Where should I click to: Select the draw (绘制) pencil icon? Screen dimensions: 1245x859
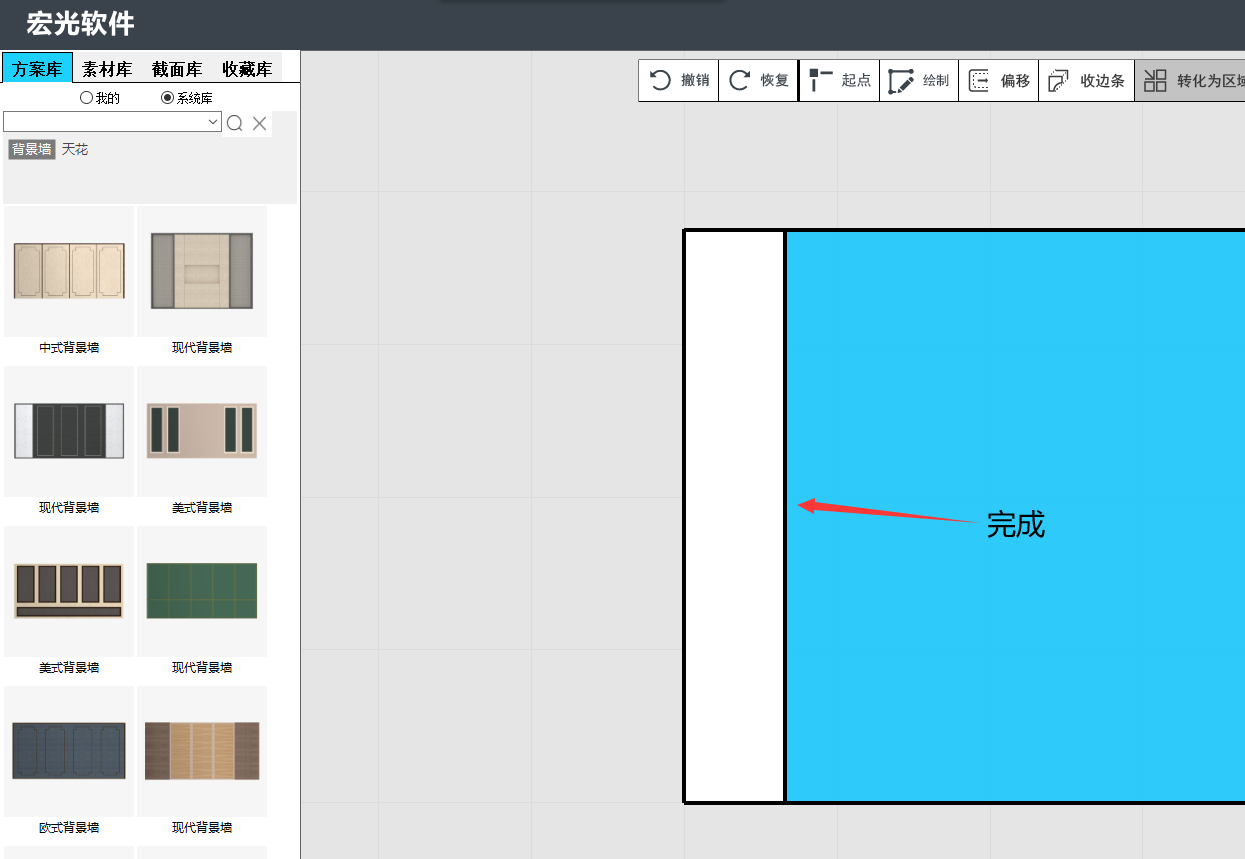(x=901, y=81)
